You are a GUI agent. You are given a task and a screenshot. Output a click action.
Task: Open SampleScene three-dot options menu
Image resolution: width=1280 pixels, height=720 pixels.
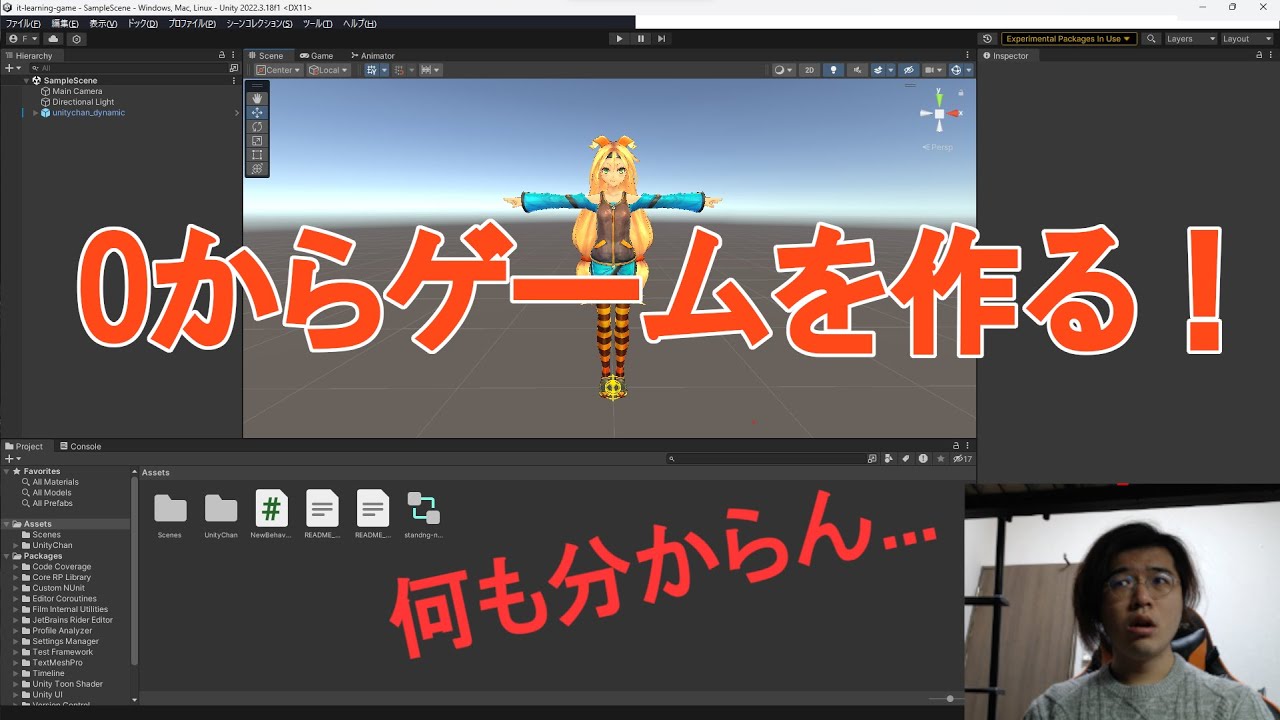234,80
